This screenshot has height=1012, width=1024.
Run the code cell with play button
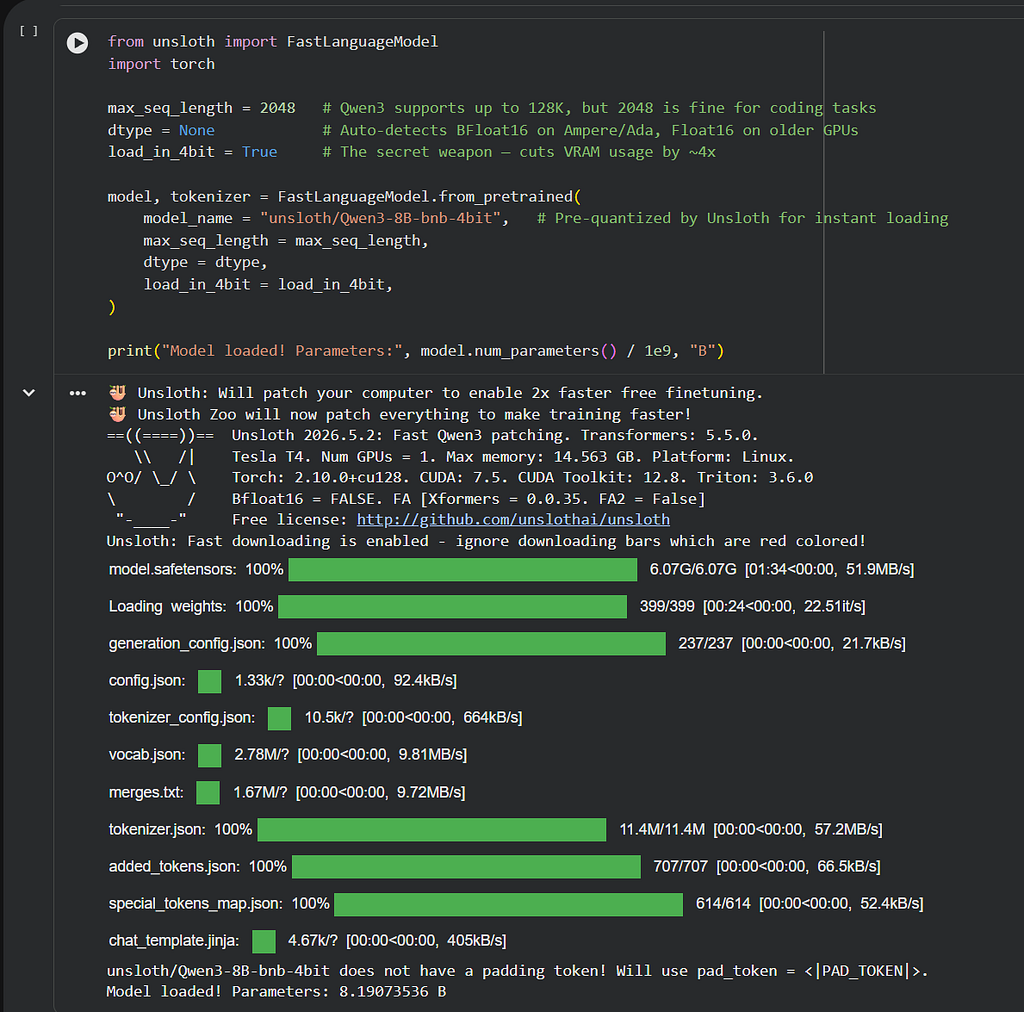click(77, 43)
